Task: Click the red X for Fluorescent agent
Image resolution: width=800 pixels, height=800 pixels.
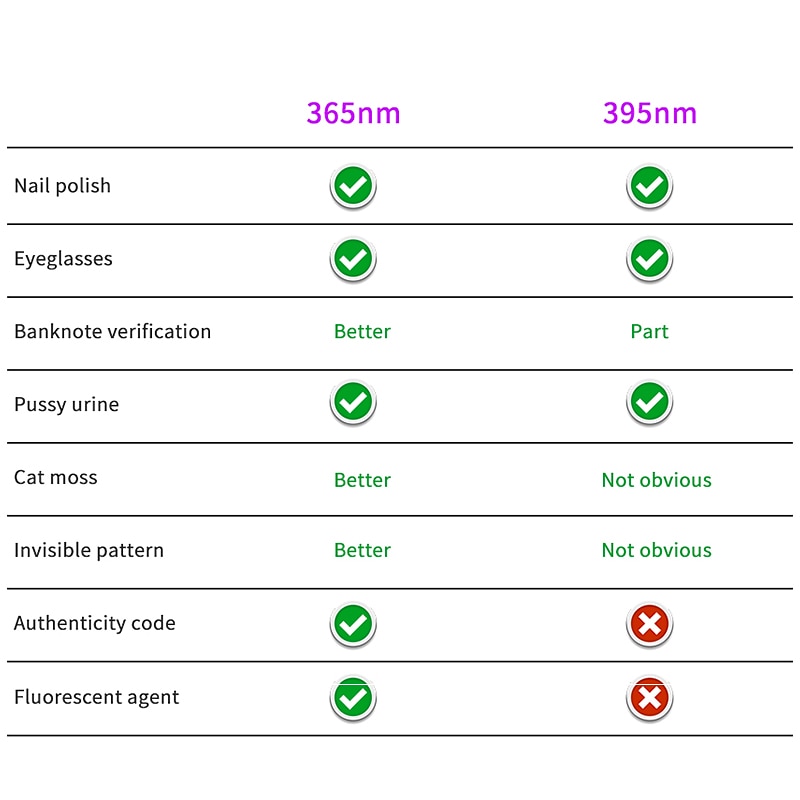Action: [x=649, y=697]
